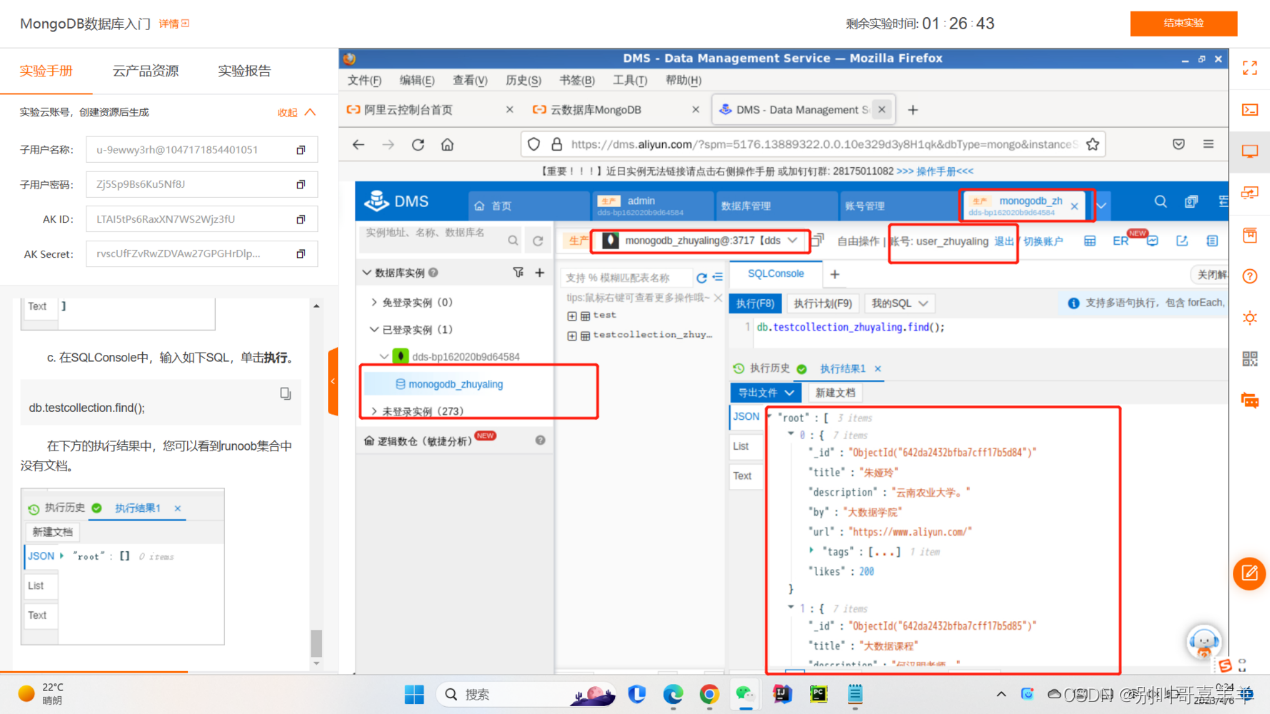The height and width of the screenshot is (714, 1270).
Task: Open the terminal icon in right sidebar
Action: tap(1249, 110)
